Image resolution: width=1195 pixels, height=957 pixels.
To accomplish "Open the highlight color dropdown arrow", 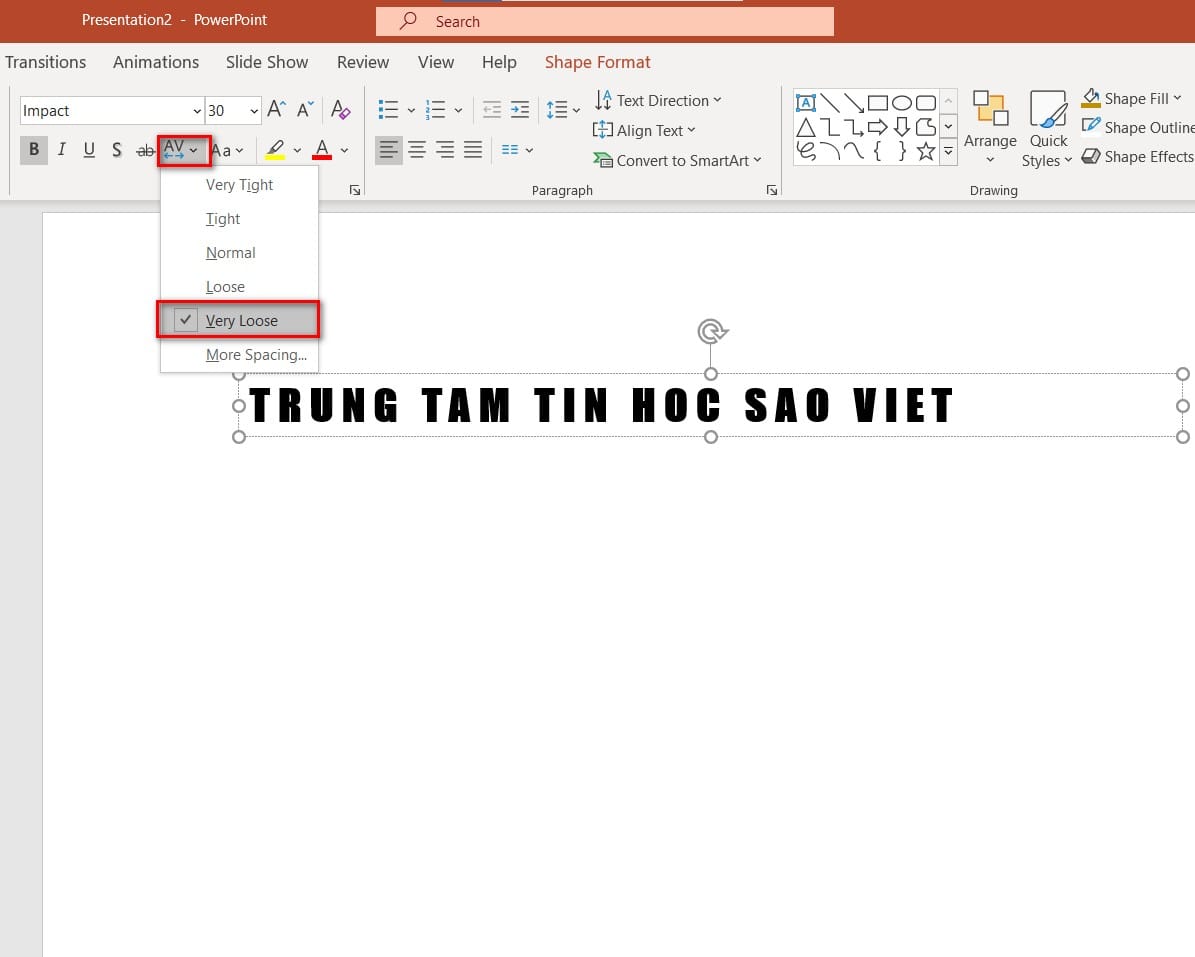I will coord(297,150).
